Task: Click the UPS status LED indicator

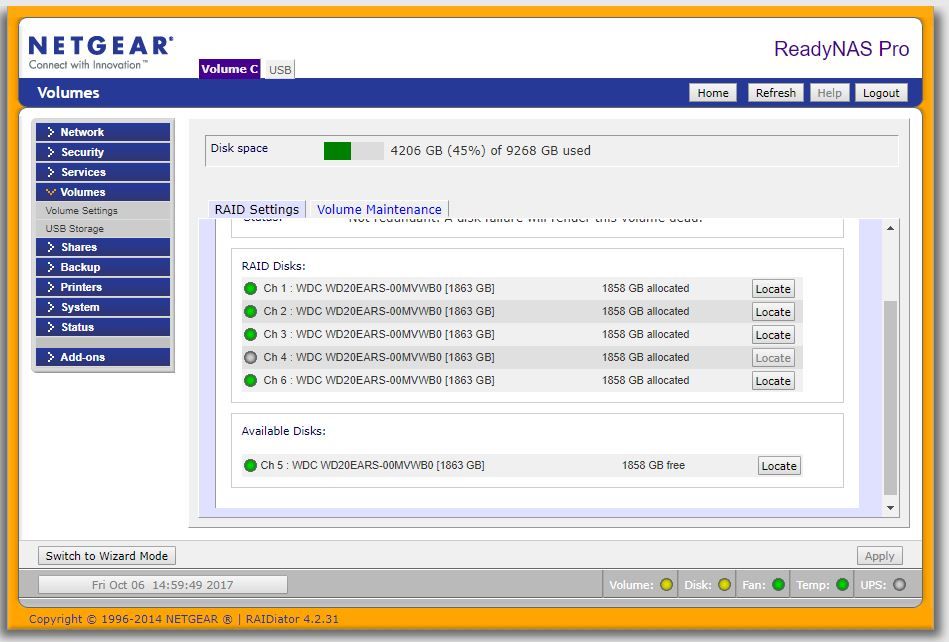Action: [x=899, y=585]
